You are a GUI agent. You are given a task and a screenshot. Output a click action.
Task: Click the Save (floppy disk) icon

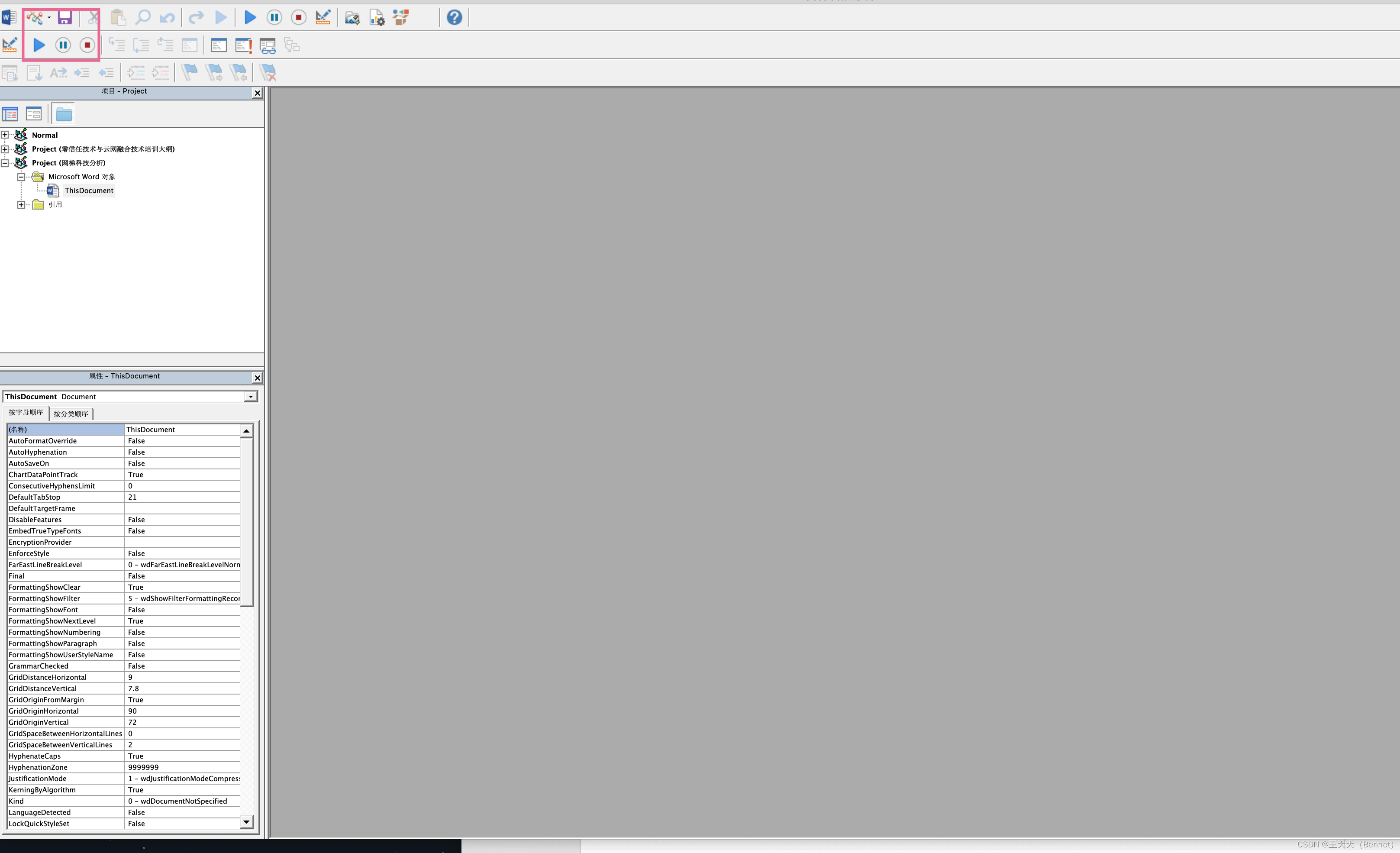65,18
